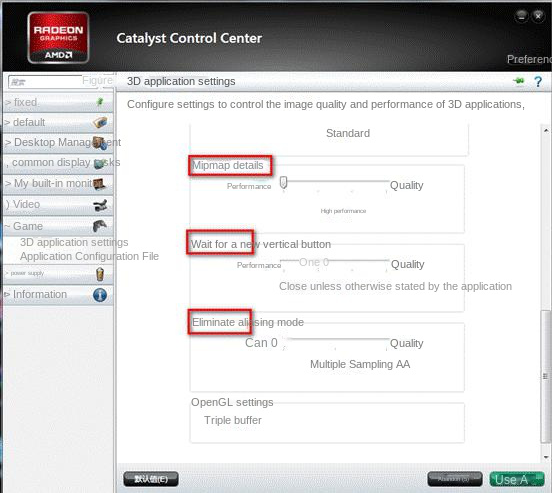Open the Preferences menu
The image size is (552, 493).
[x=529, y=59]
